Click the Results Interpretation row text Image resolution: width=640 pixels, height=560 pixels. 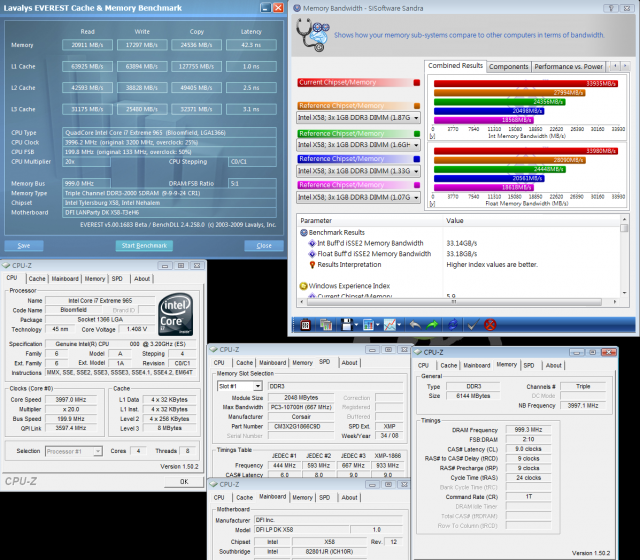click(x=349, y=264)
